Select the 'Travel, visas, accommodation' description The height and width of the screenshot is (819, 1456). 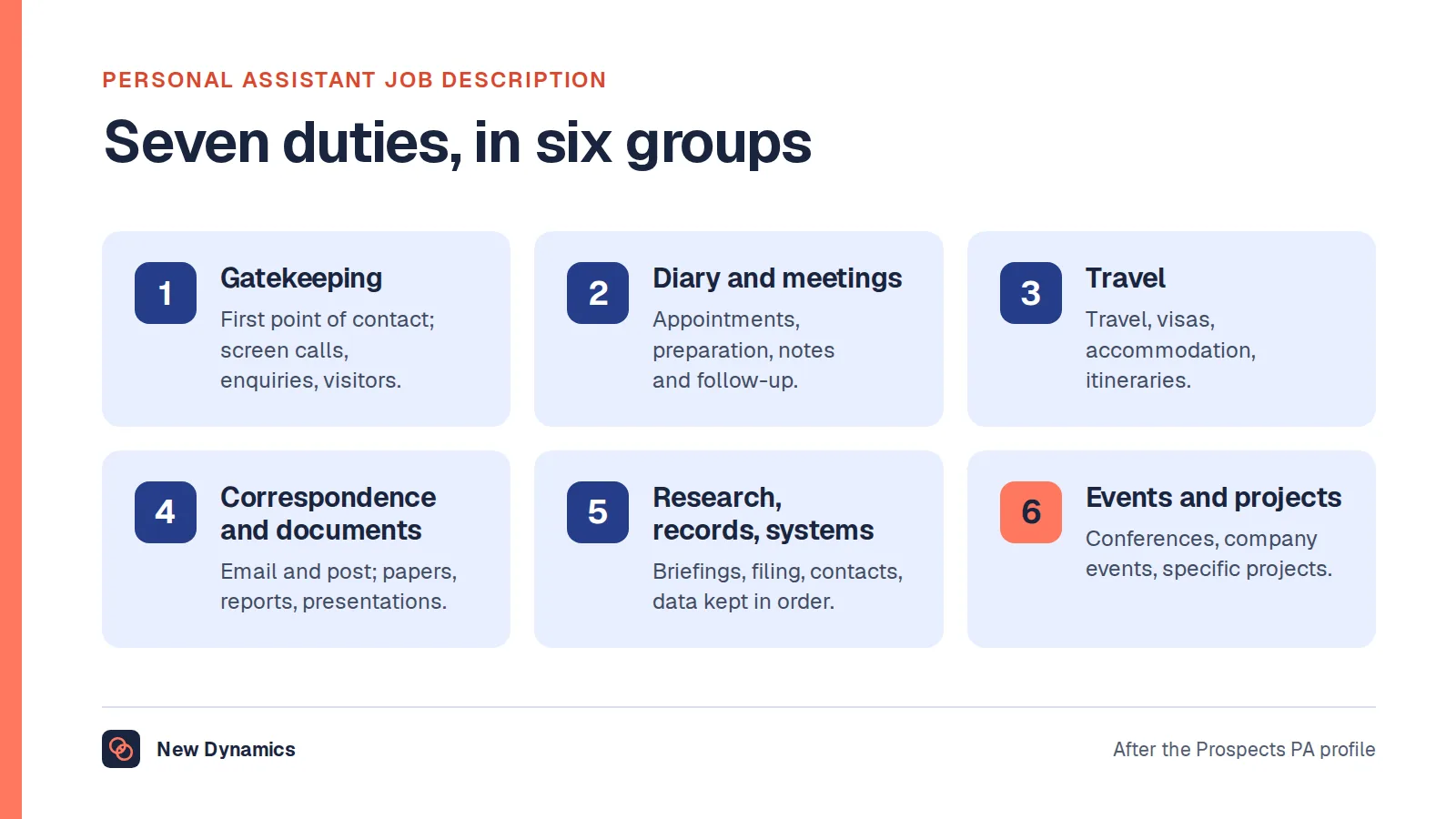click(1170, 350)
